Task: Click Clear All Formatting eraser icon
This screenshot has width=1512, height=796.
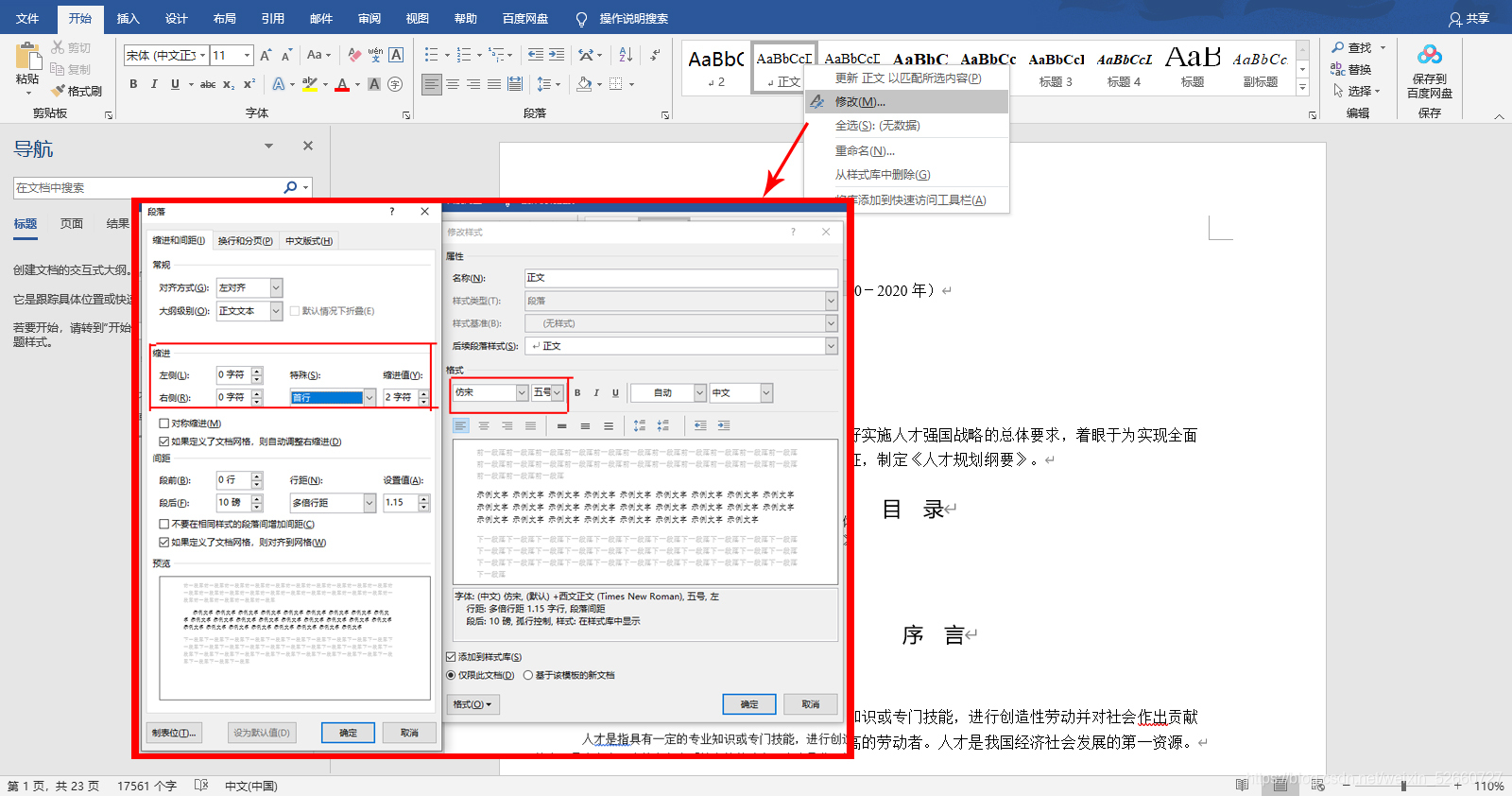Action: tap(354, 55)
